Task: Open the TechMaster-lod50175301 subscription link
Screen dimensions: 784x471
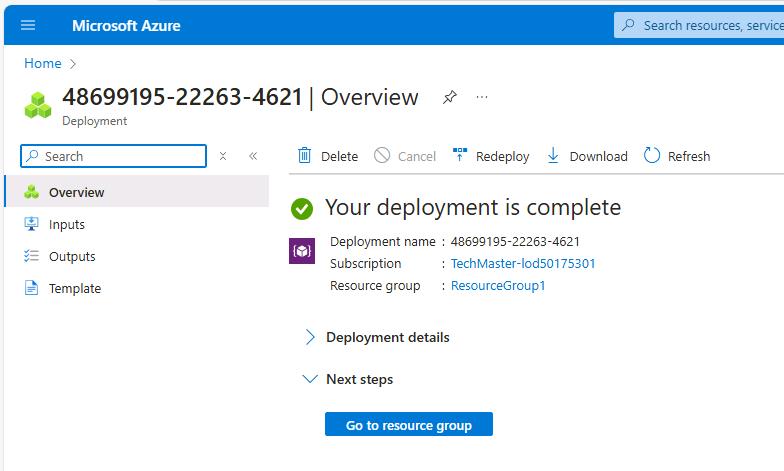Action: tap(523, 264)
